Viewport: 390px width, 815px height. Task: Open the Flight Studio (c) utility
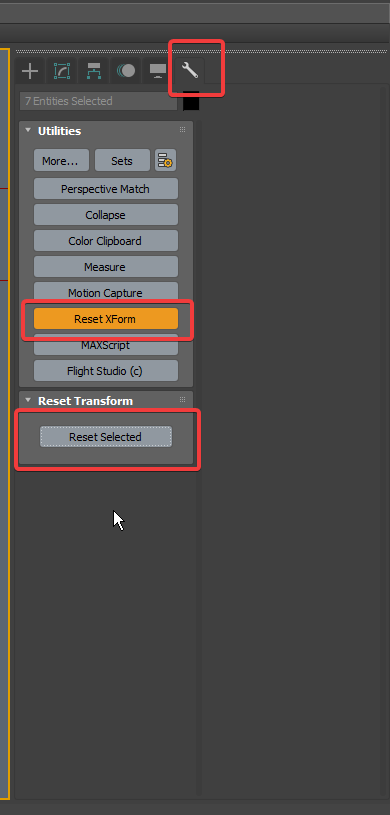(106, 371)
